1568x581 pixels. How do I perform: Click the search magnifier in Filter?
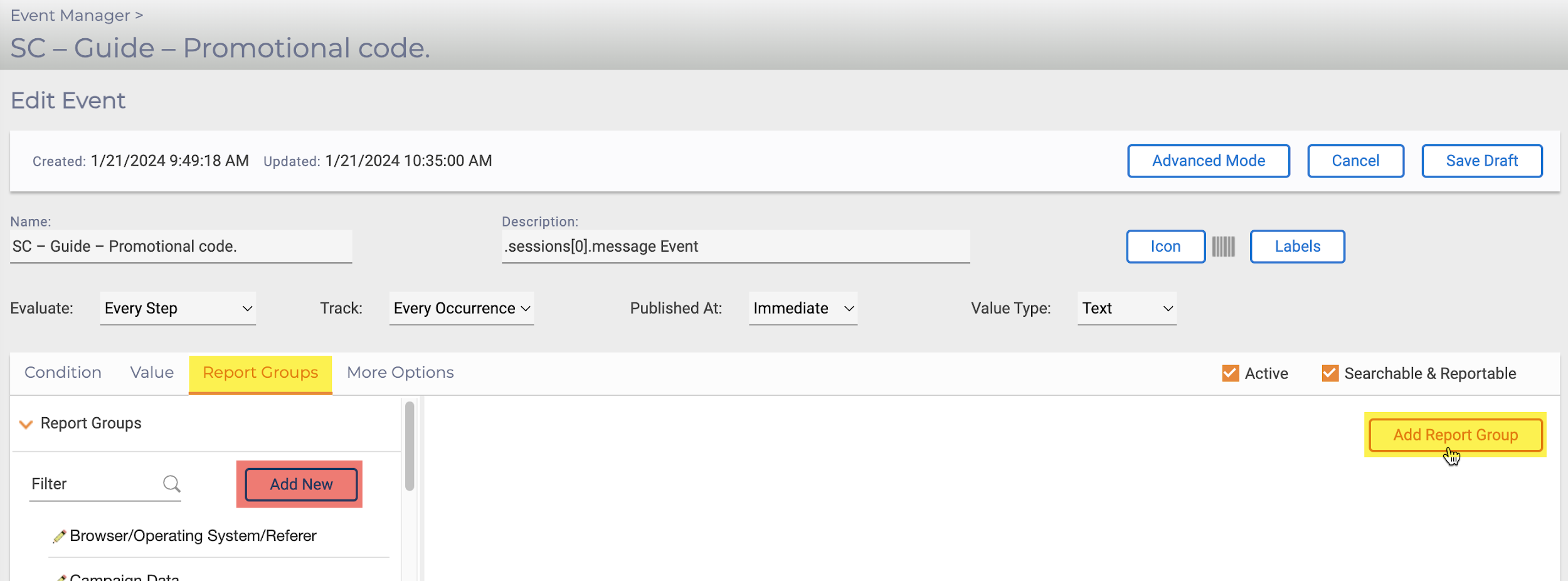pos(171,484)
